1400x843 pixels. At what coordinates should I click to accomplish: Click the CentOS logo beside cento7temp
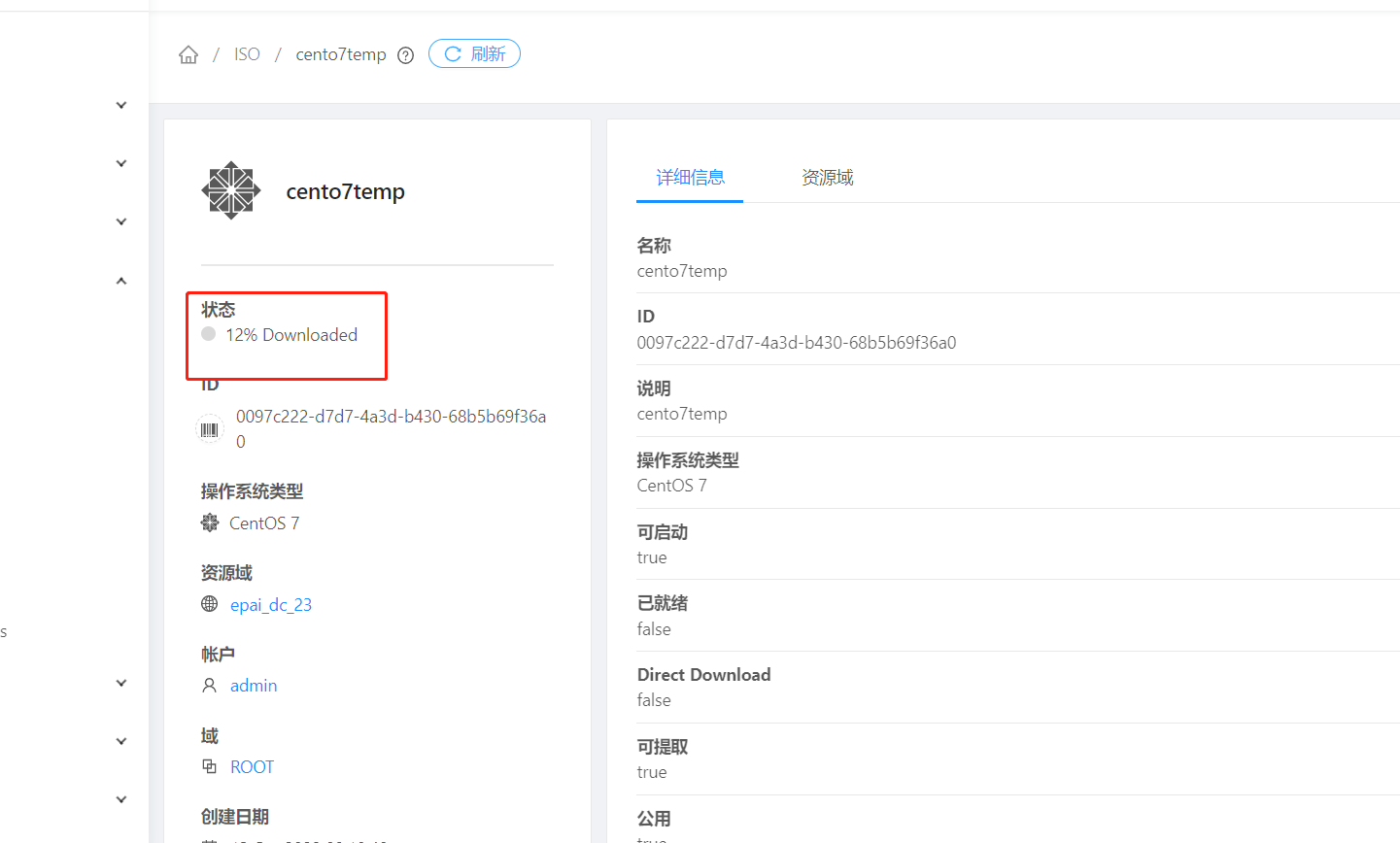pos(231,190)
